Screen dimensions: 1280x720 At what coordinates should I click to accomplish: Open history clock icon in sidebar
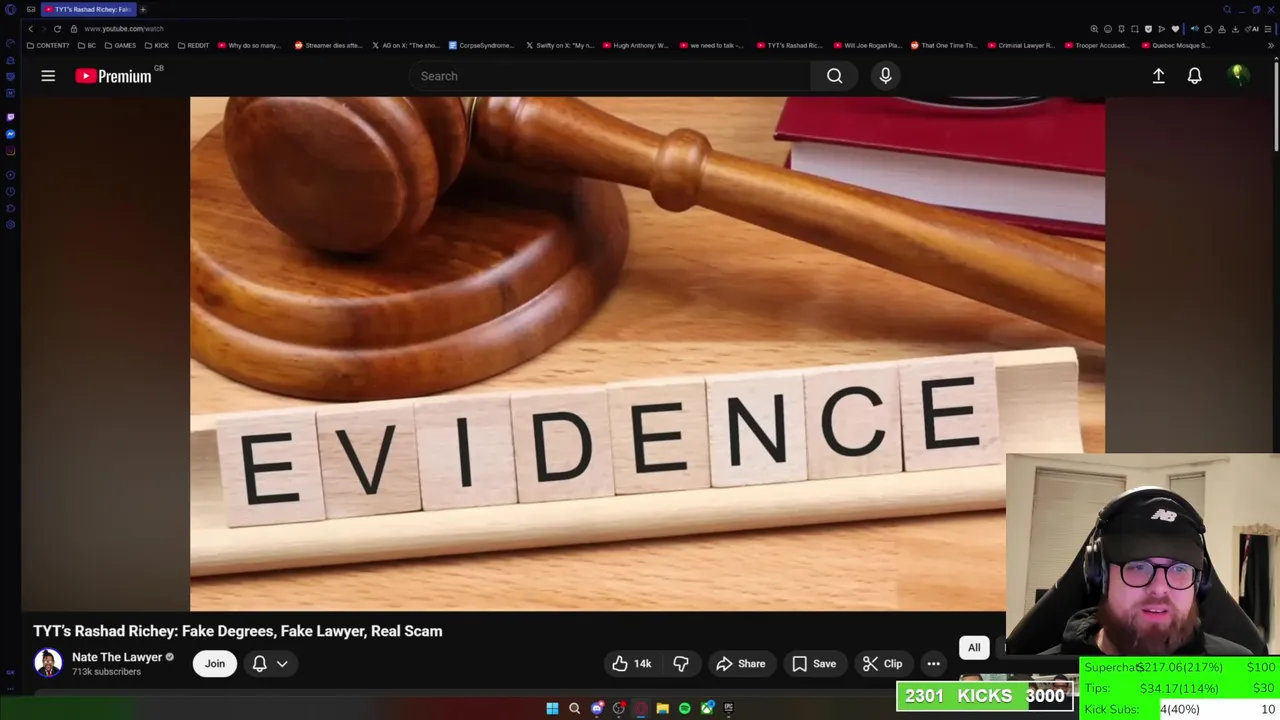coord(10,191)
